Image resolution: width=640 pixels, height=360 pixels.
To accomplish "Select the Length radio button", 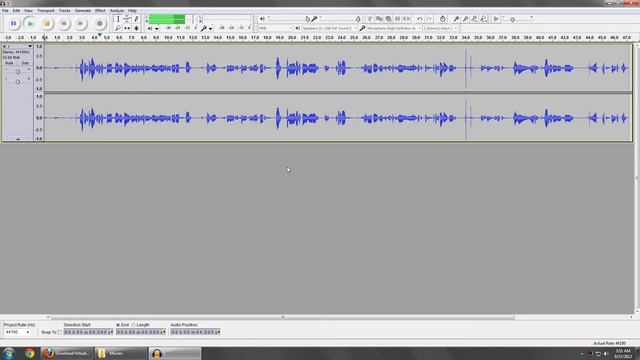I will tap(133, 325).
